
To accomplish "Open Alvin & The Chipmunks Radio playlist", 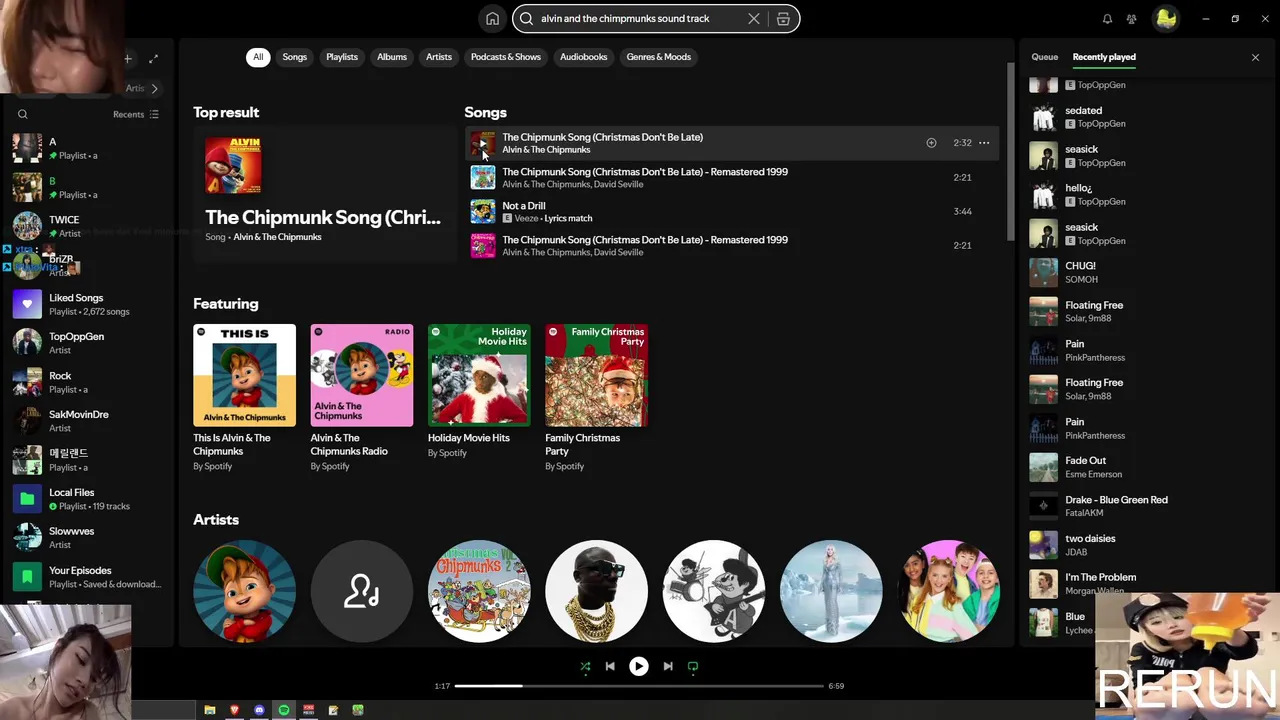I will [361, 398].
